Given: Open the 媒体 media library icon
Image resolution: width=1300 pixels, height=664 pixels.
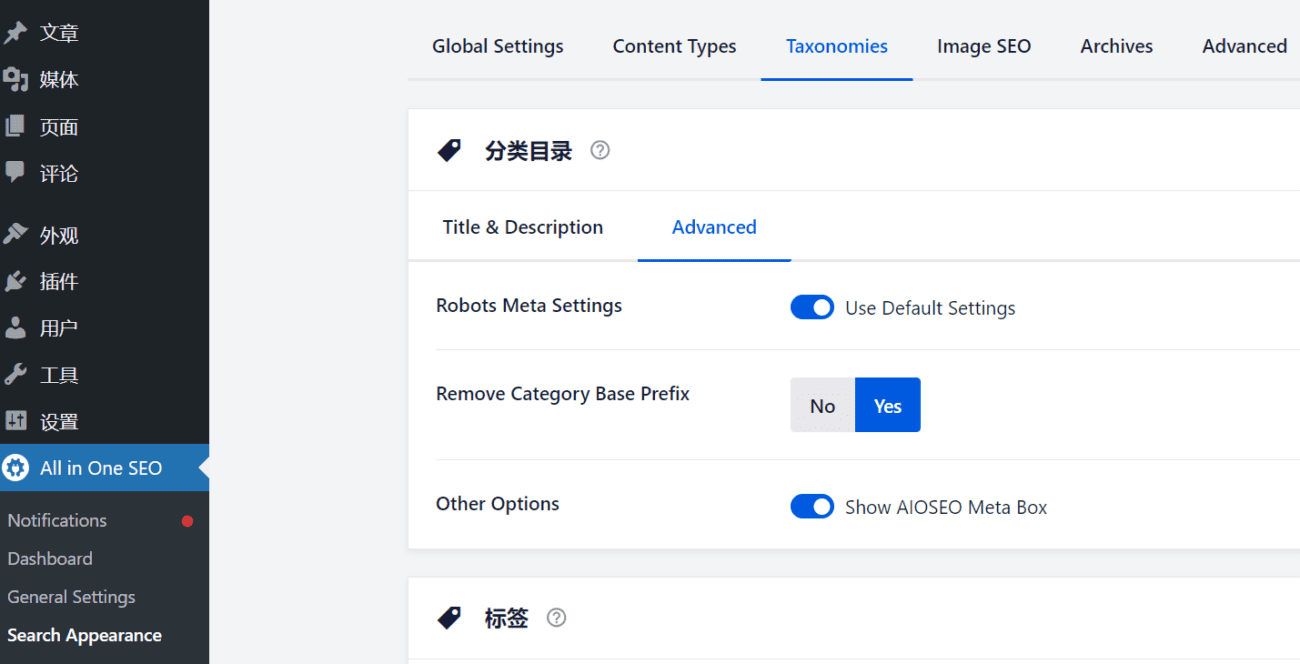Looking at the screenshot, I should coord(15,80).
